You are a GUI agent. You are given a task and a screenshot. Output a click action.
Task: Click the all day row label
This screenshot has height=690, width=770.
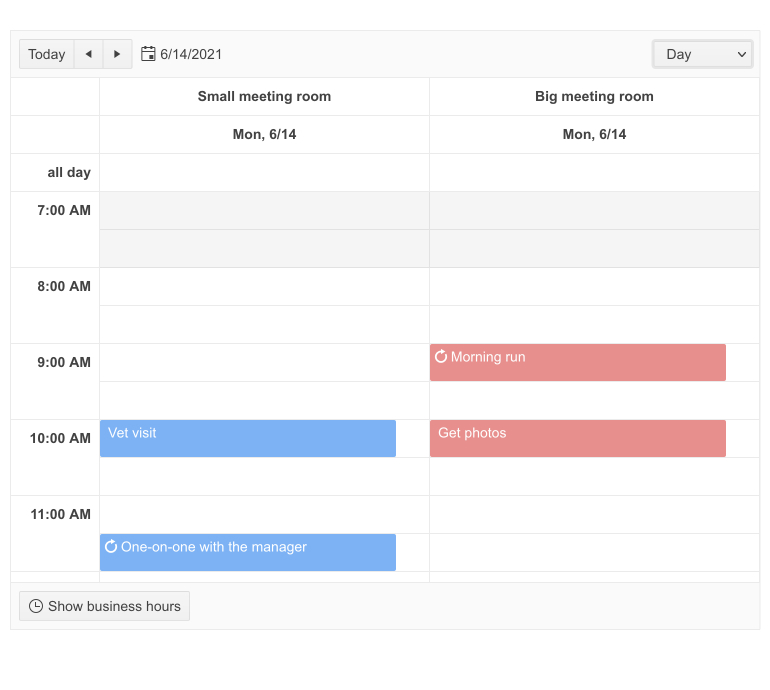coord(69,172)
